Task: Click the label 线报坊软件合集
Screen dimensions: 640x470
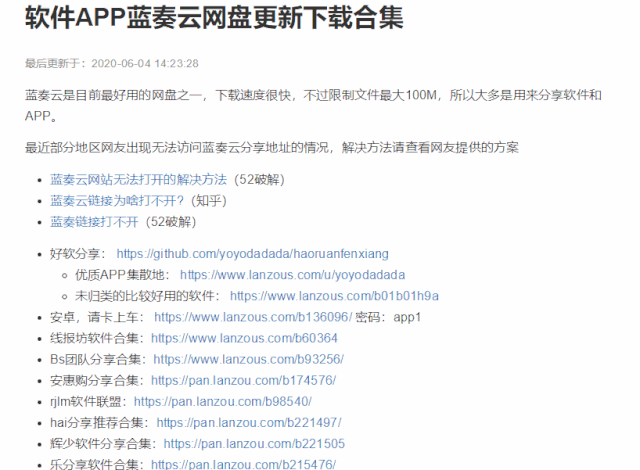Action: pyautogui.click(x=94, y=338)
